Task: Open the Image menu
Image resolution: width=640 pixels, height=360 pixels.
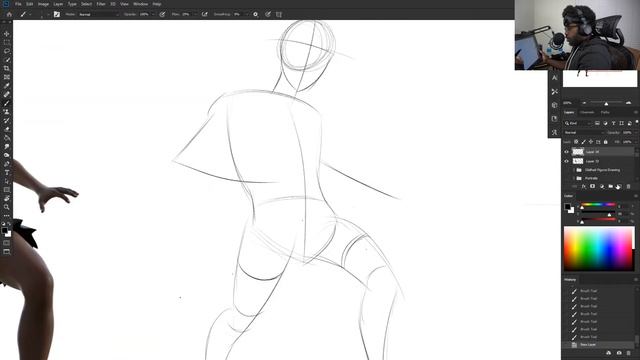Action: click(x=43, y=4)
